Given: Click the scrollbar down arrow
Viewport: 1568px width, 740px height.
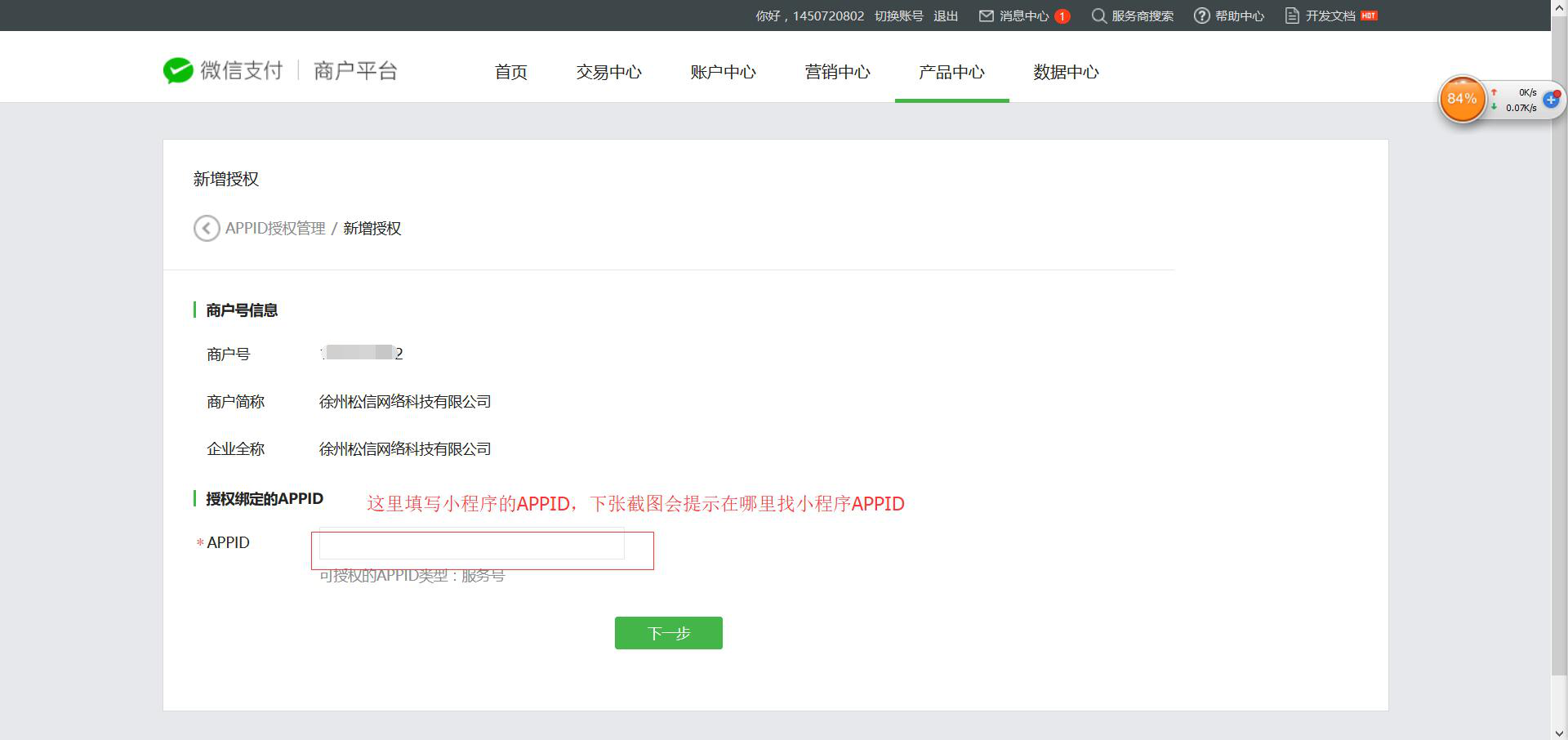Looking at the screenshot, I should tap(1559, 733).
